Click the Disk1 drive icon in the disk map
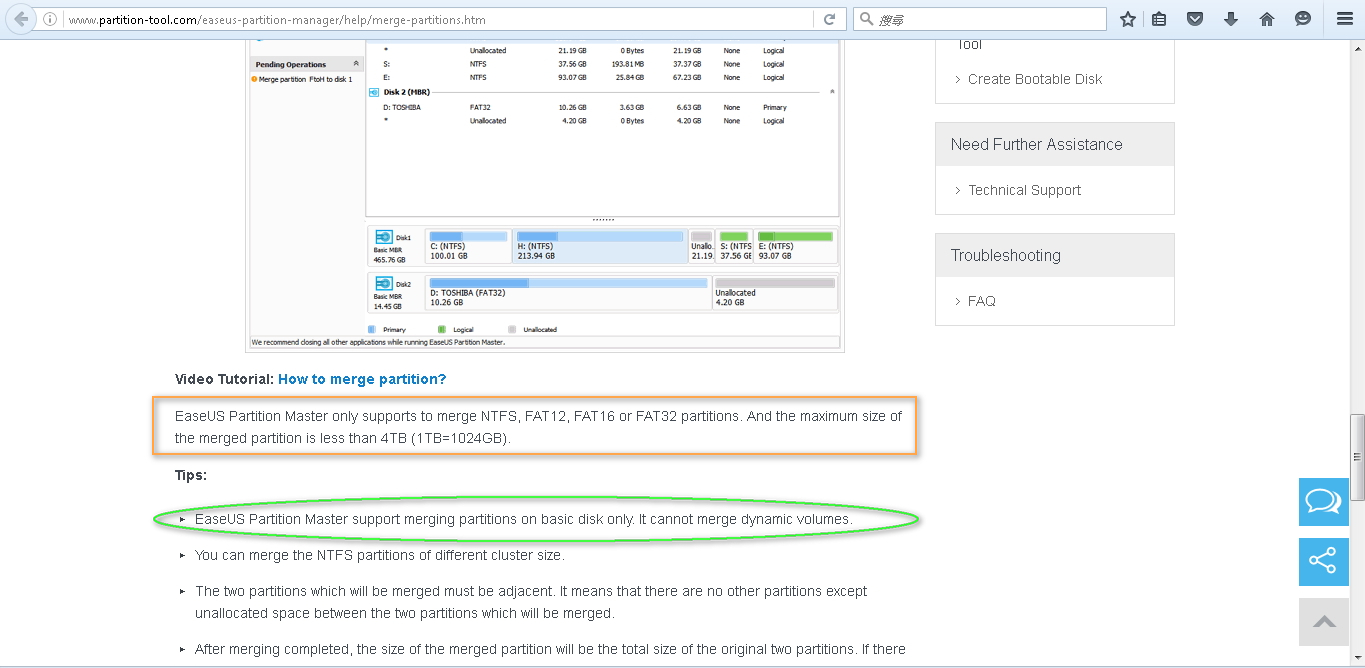Screen dimensions: 1365x668 pos(384,237)
